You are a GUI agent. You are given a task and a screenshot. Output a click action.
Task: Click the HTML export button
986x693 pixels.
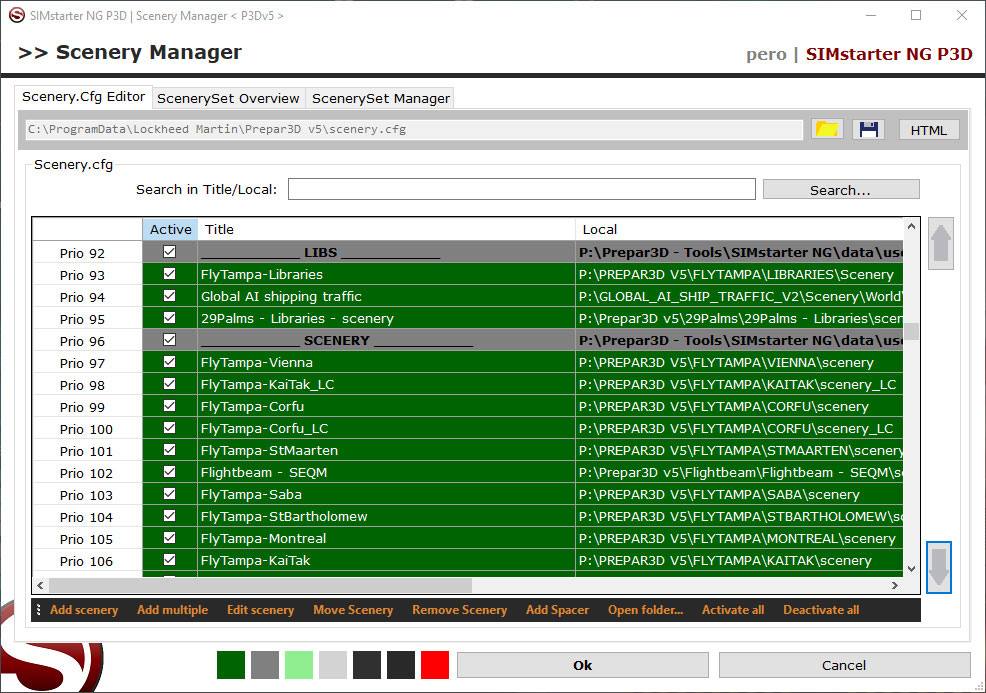coord(929,130)
